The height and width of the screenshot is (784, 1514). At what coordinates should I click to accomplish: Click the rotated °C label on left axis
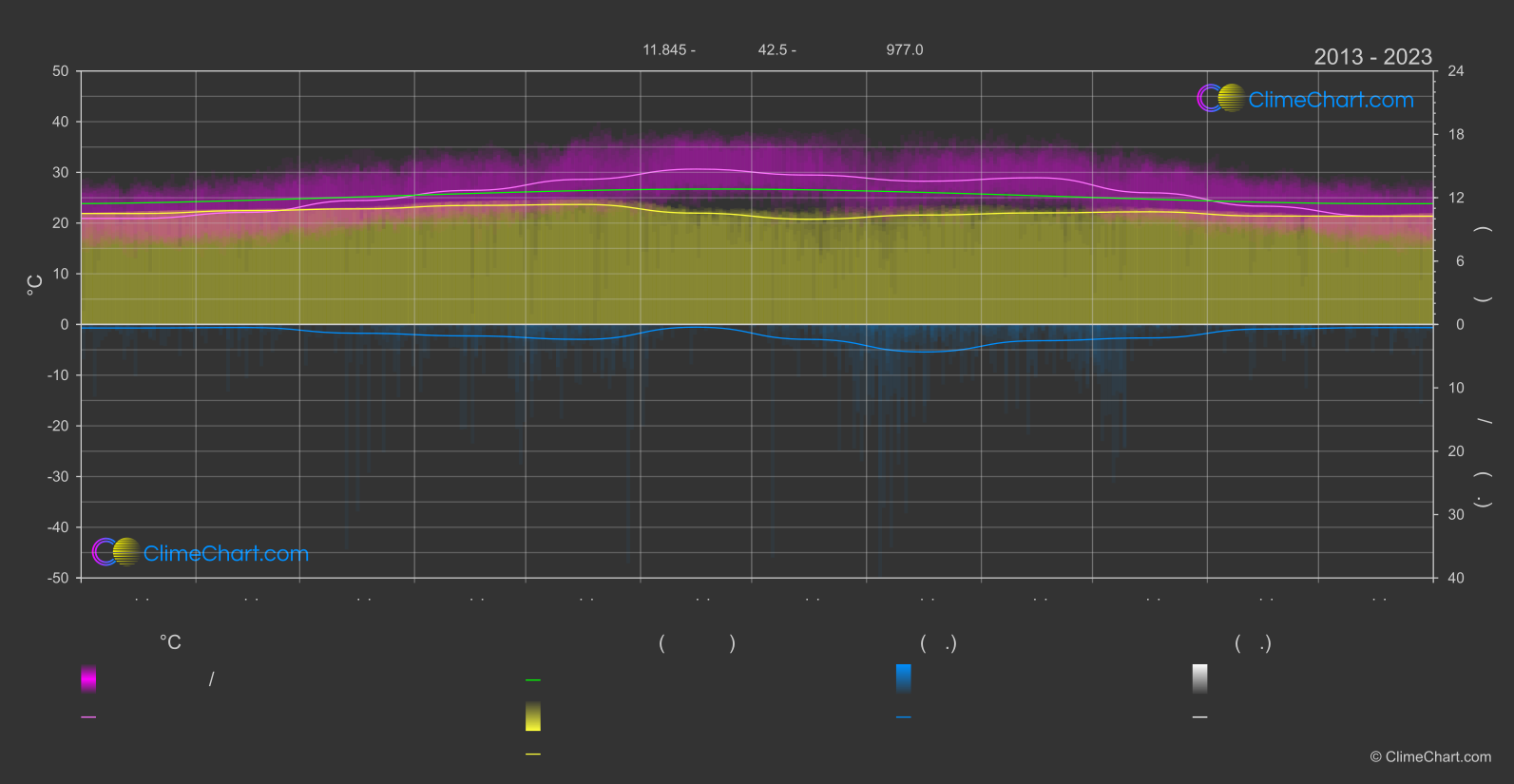pos(35,285)
